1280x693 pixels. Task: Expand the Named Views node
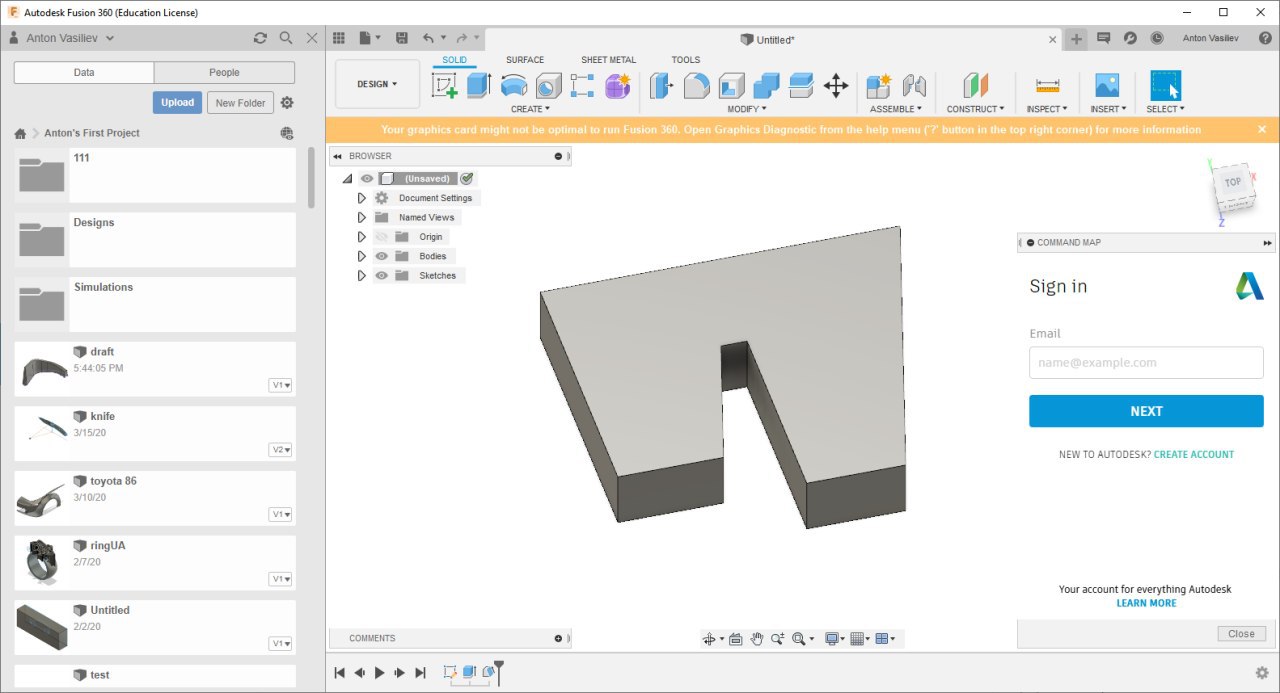[362, 217]
